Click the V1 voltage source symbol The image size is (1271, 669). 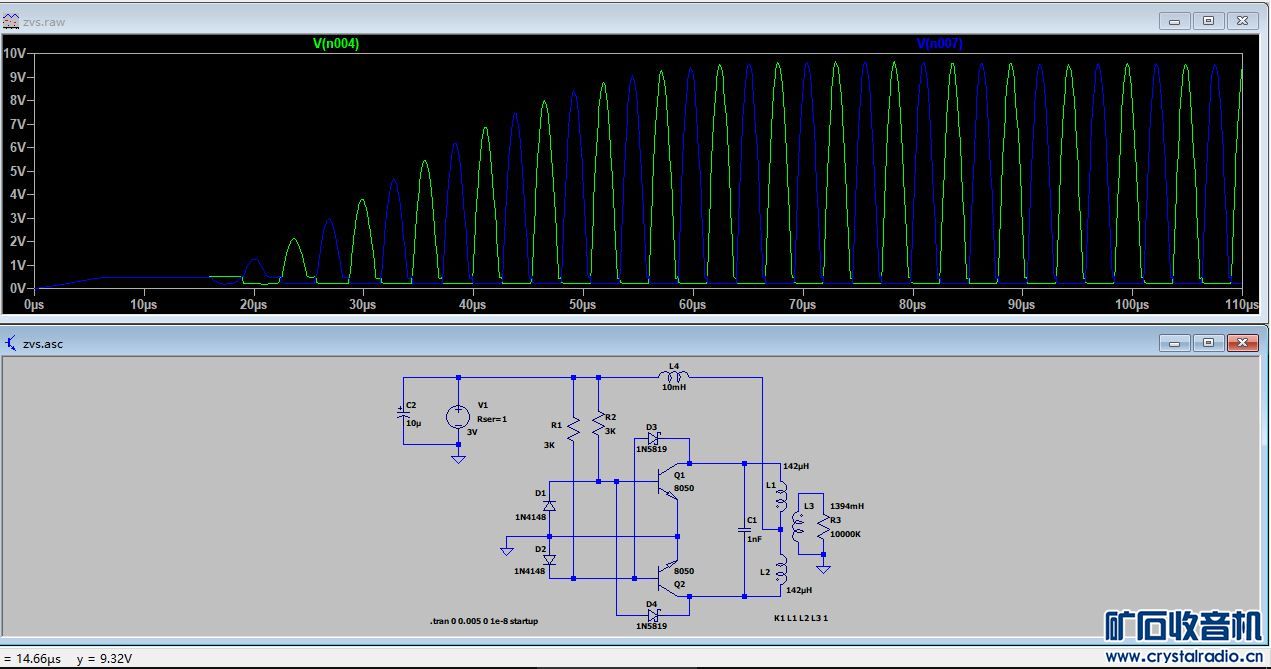click(458, 417)
